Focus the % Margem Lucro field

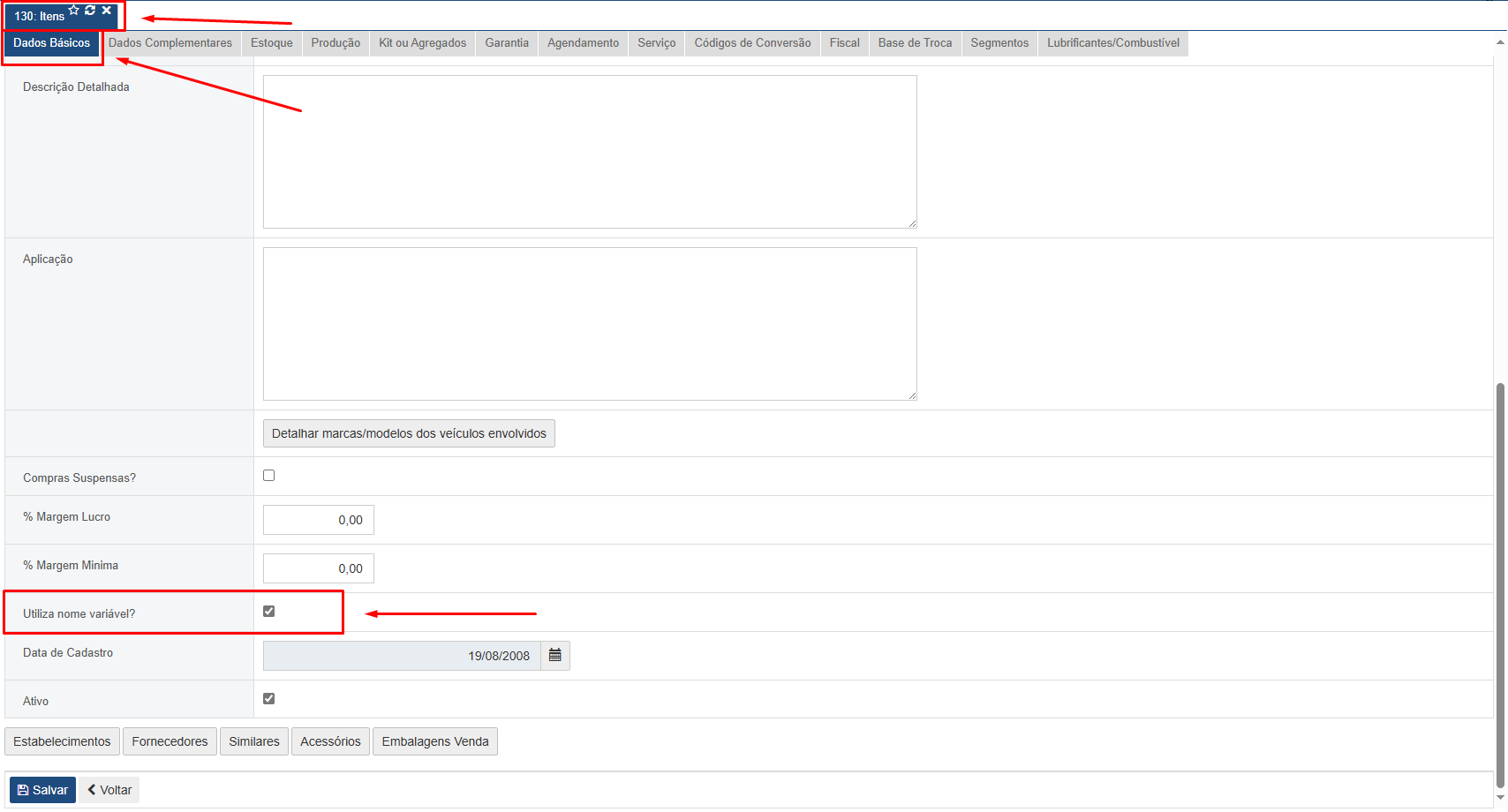[x=319, y=520]
